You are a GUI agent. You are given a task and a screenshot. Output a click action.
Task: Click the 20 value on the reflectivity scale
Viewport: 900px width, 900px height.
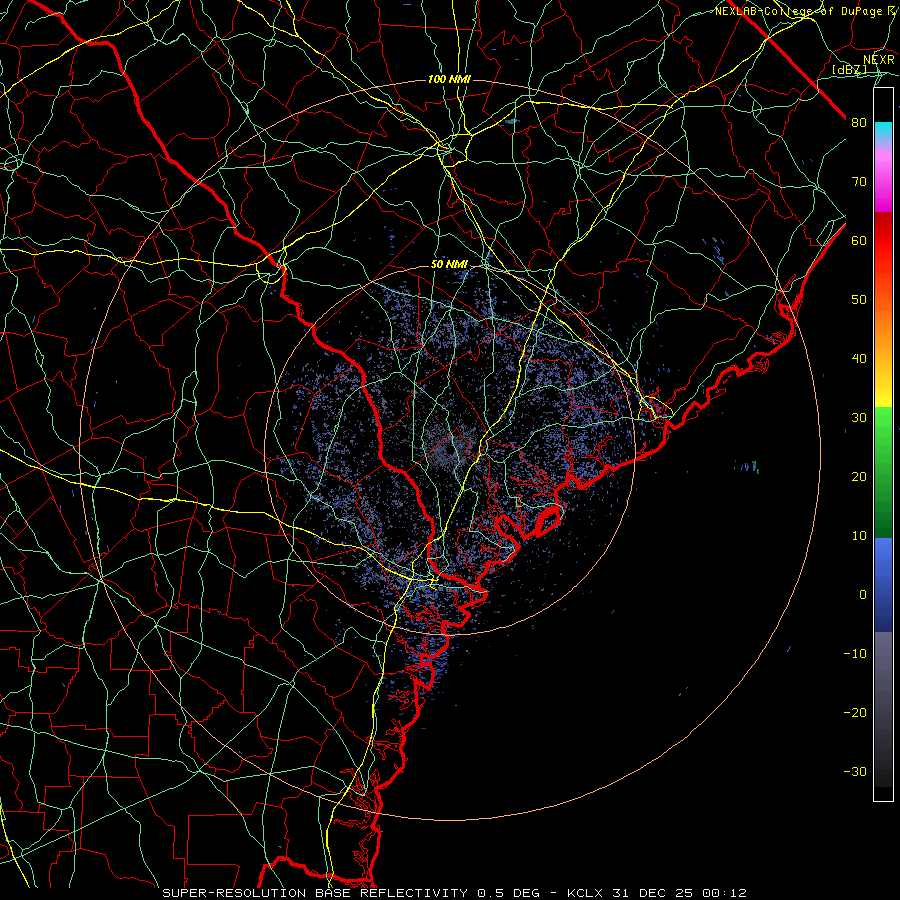(x=859, y=476)
